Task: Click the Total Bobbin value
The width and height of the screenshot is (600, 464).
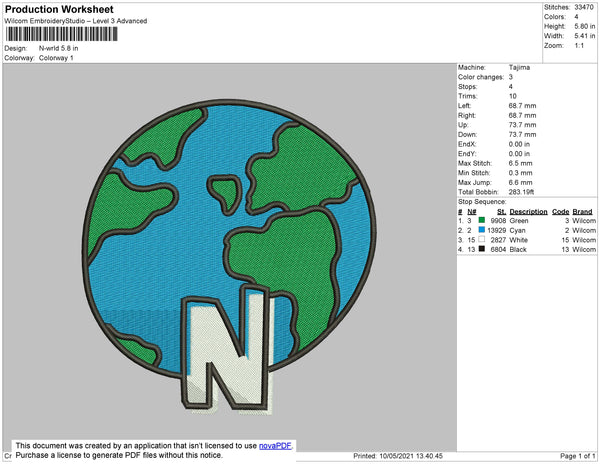Action: 524,192
